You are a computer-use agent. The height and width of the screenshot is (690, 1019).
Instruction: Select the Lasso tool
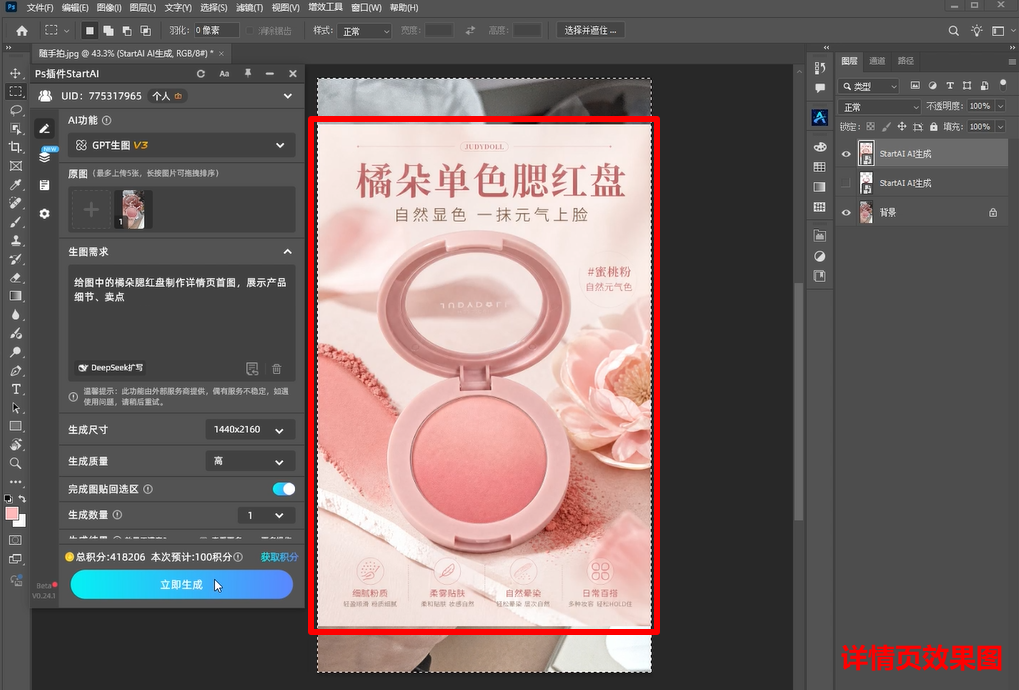point(16,110)
